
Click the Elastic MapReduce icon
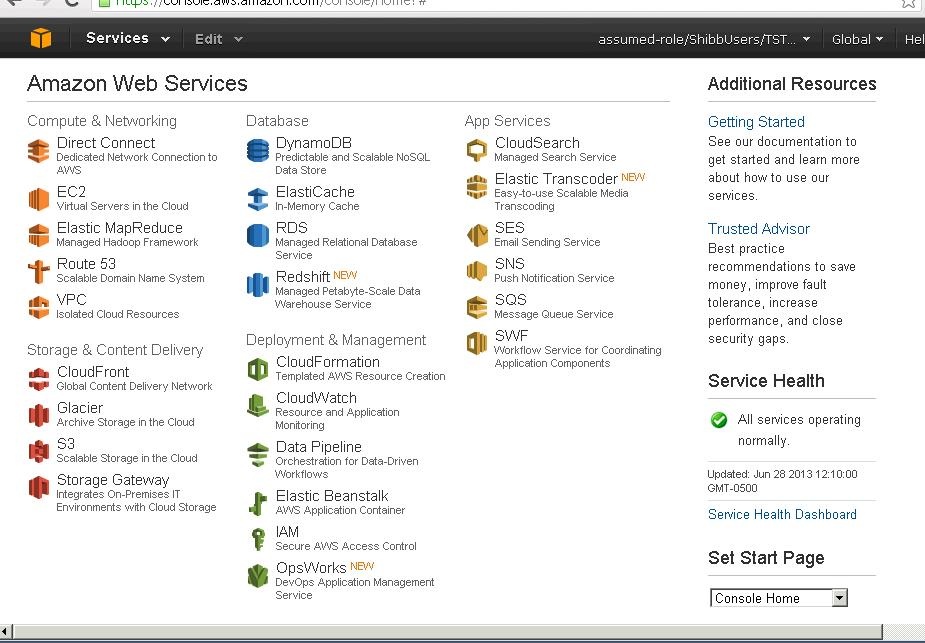pos(39,235)
